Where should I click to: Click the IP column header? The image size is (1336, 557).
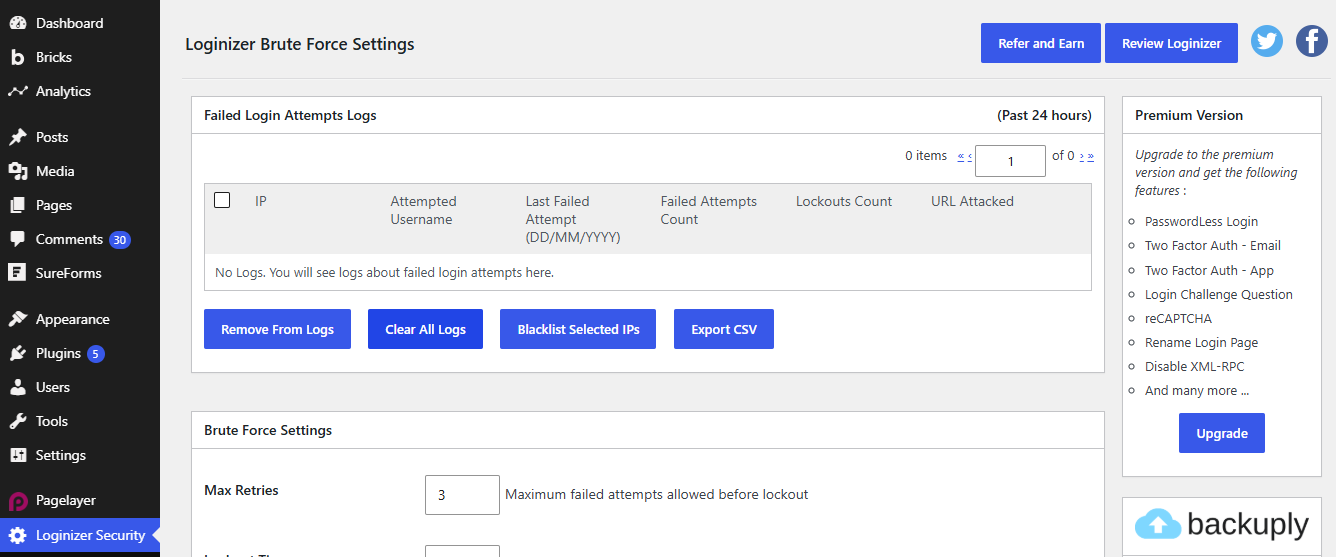261,201
